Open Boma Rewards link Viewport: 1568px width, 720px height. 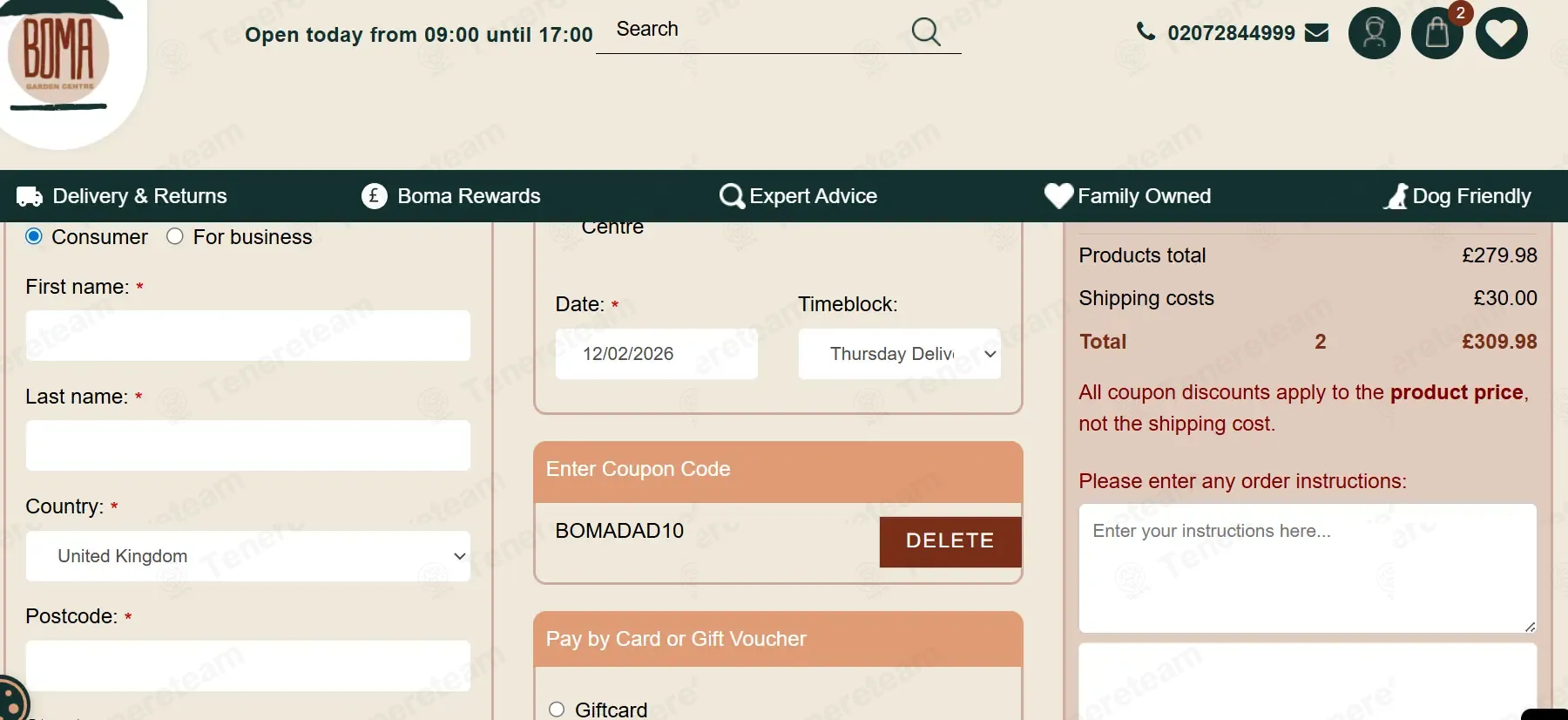coord(469,196)
